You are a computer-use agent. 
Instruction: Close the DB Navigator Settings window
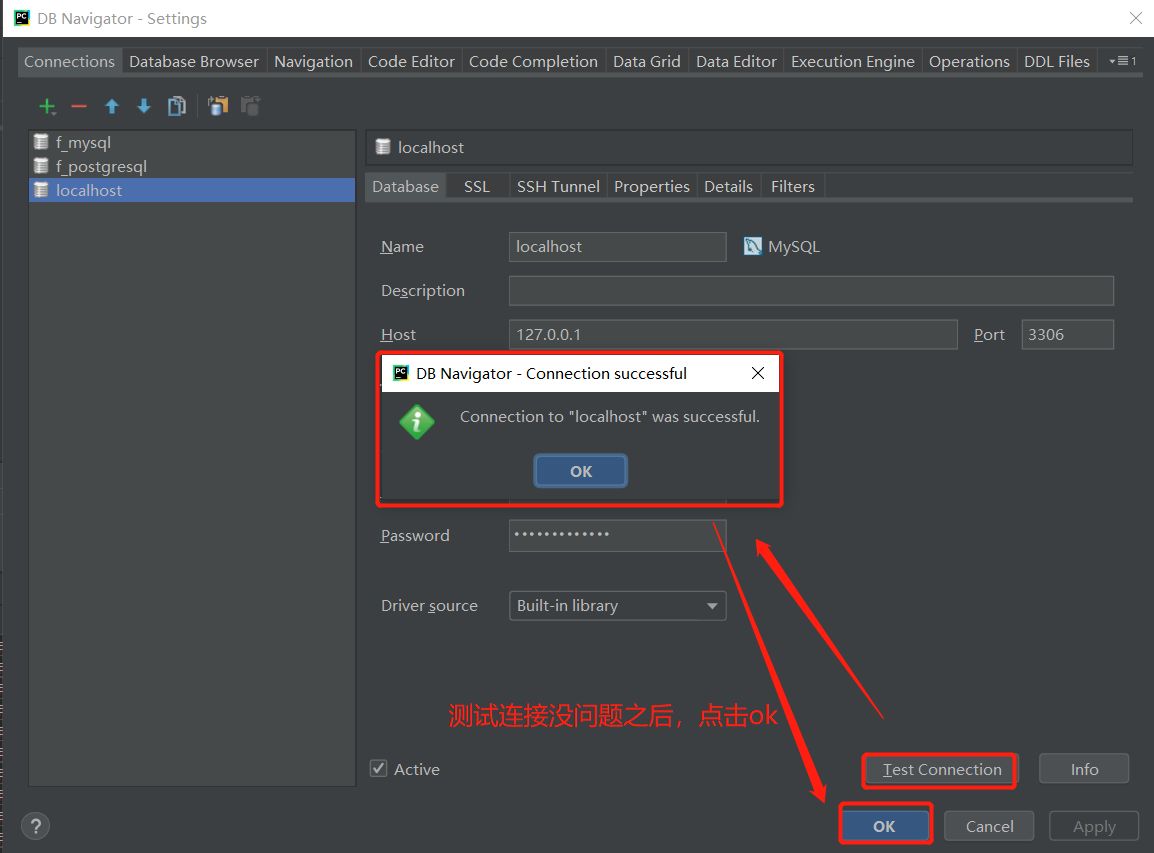click(1136, 18)
